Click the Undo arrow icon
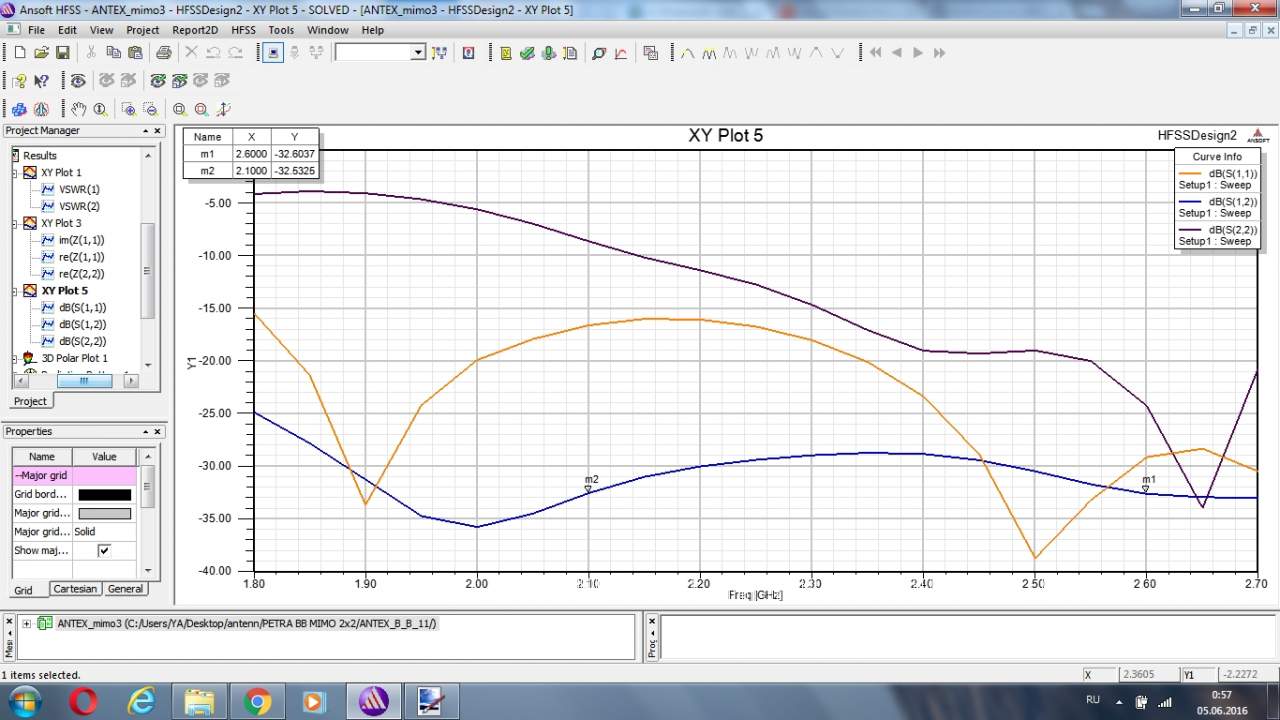The height and width of the screenshot is (720, 1280). point(213,53)
